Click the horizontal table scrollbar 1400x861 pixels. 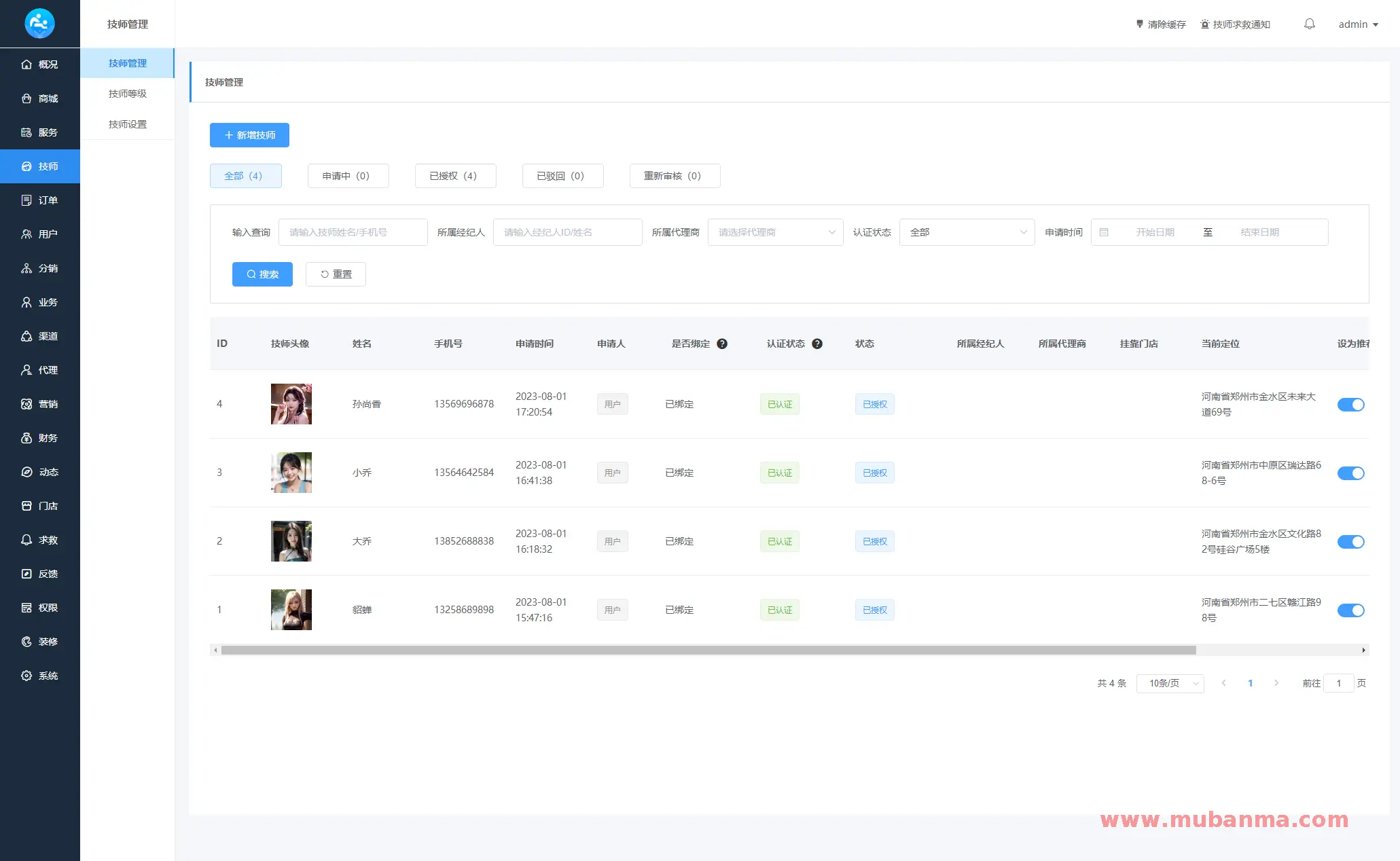[708, 651]
